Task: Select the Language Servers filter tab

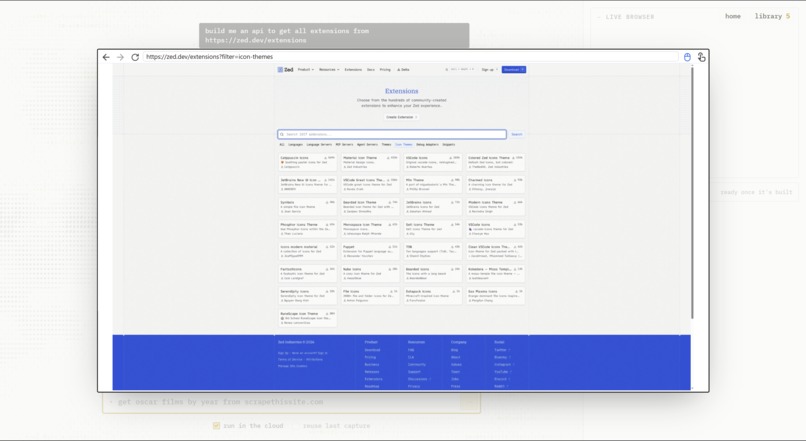Action: 319,144
